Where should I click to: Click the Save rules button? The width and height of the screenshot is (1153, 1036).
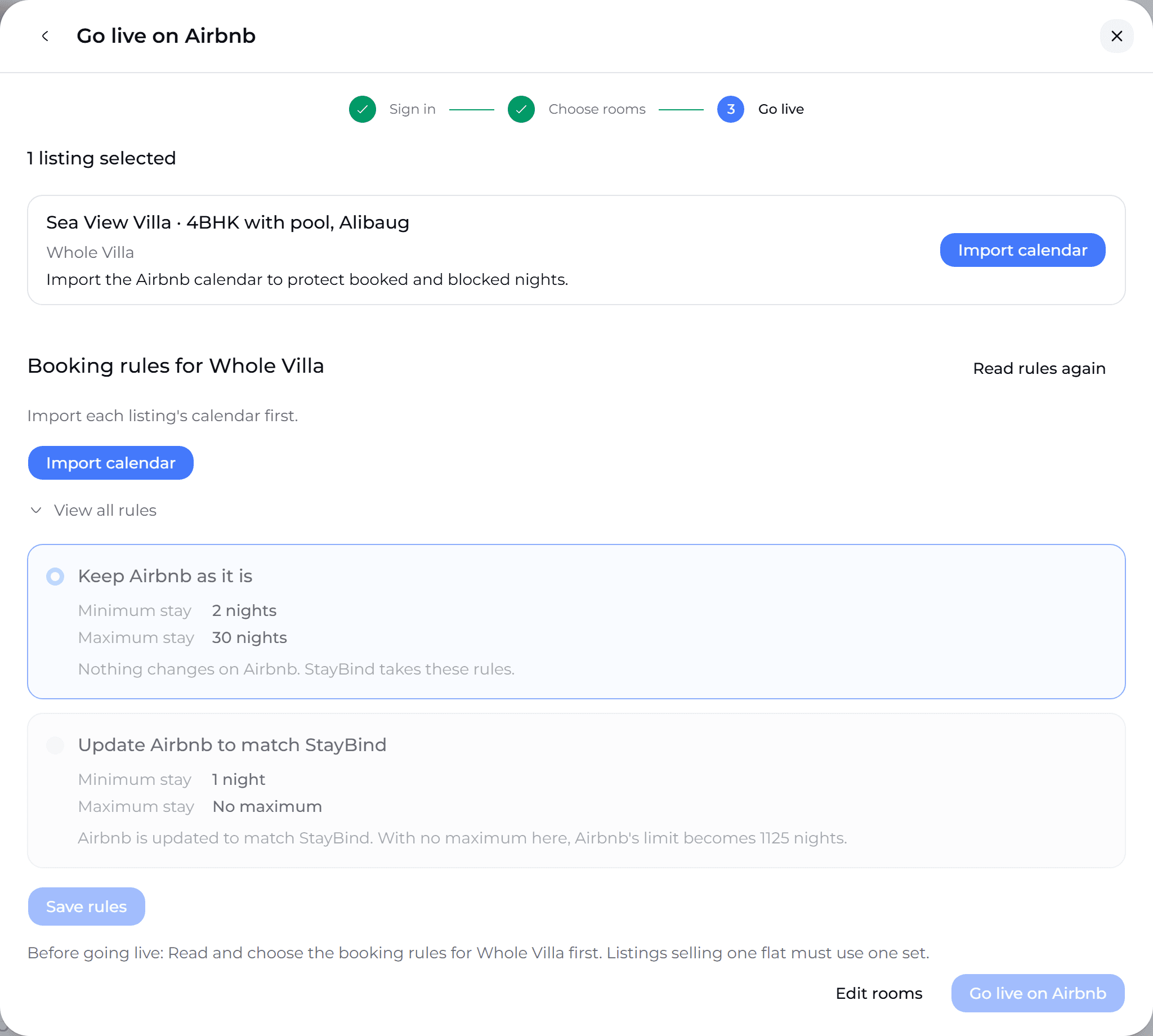click(x=87, y=906)
